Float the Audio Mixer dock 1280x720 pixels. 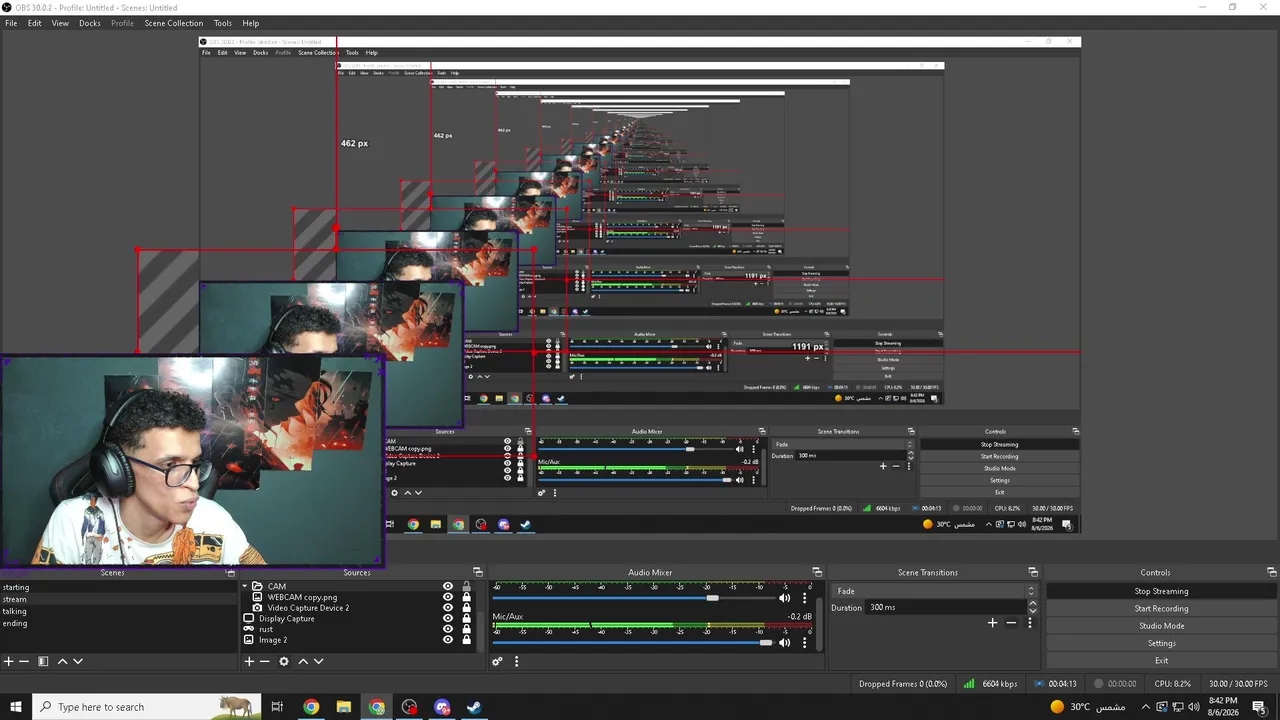tap(817, 573)
